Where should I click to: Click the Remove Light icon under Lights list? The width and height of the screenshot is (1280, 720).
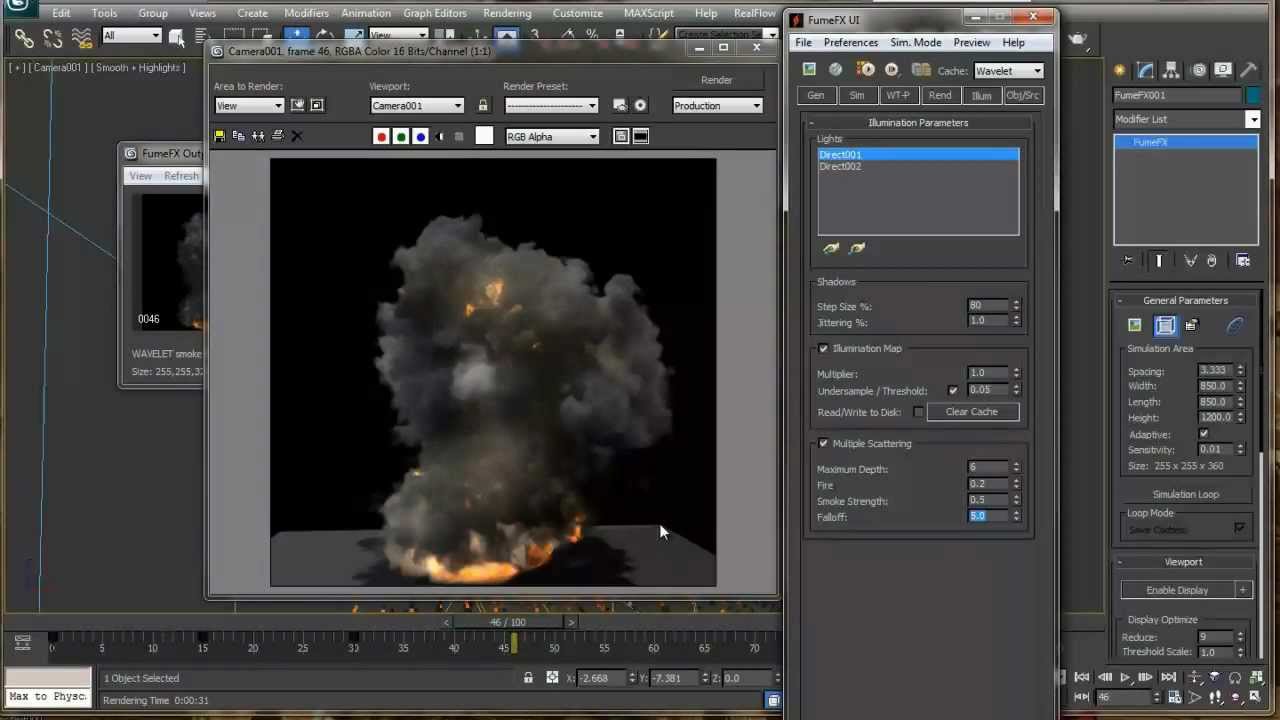857,248
